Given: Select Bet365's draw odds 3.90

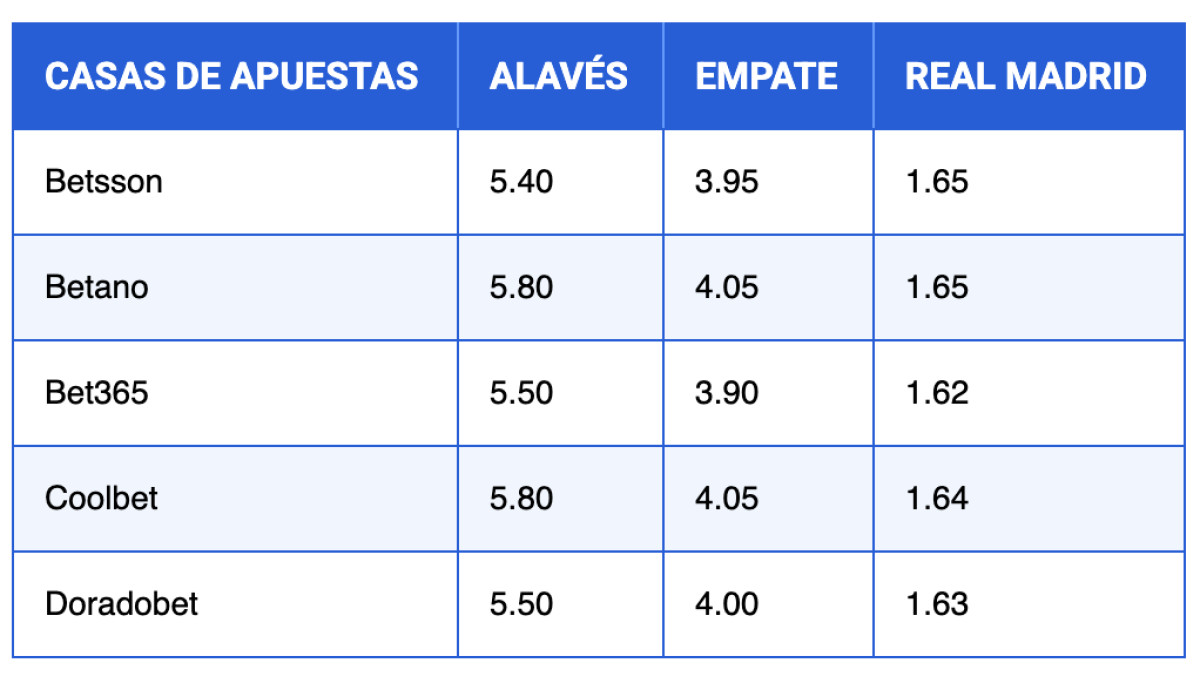Looking at the screenshot, I should click(727, 393).
